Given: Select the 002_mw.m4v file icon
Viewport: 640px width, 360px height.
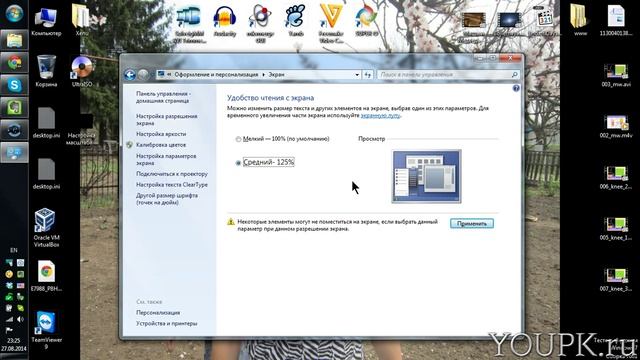Looking at the screenshot, I should pos(616,126).
